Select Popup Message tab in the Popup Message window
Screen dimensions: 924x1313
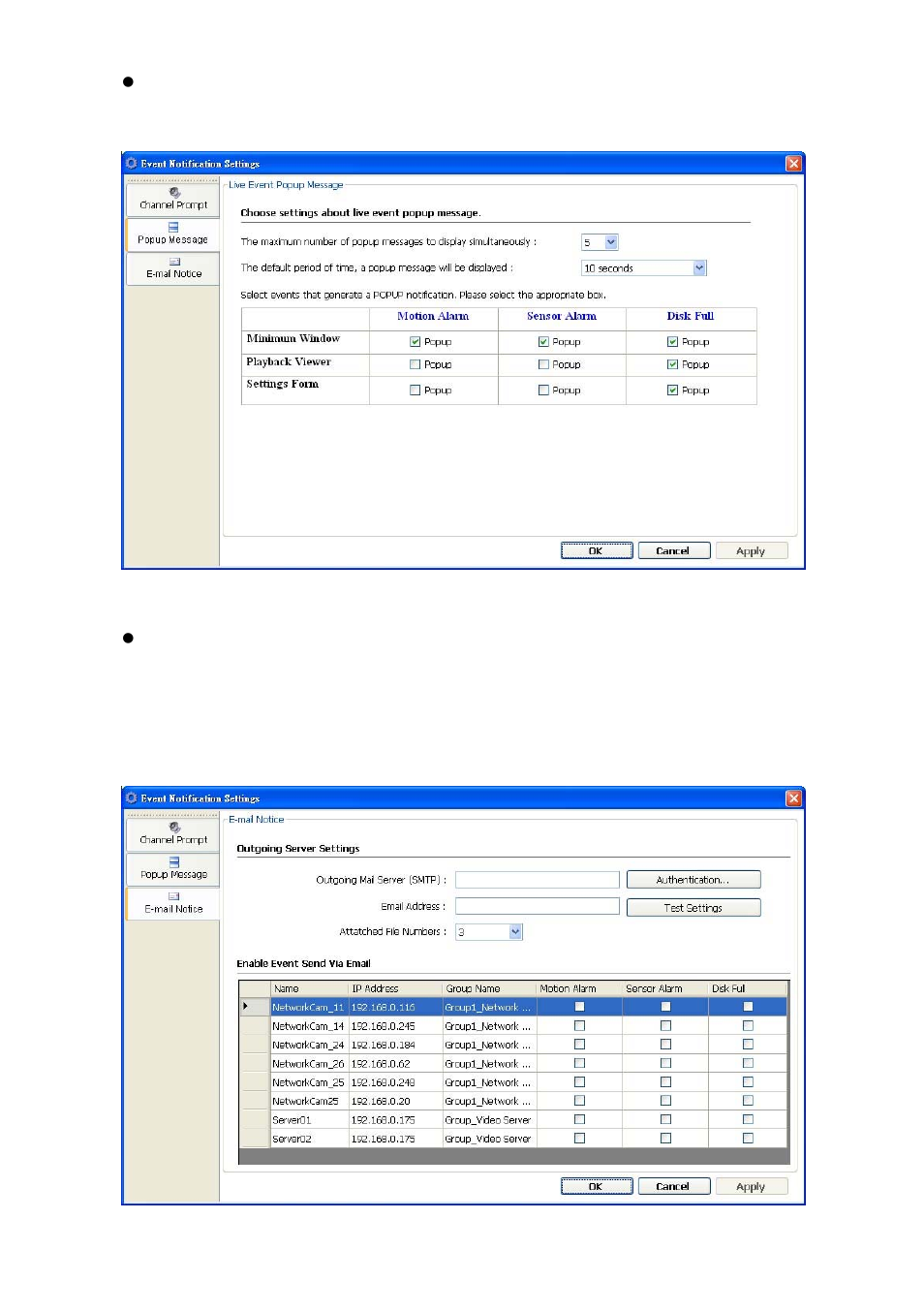(x=173, y=234)
